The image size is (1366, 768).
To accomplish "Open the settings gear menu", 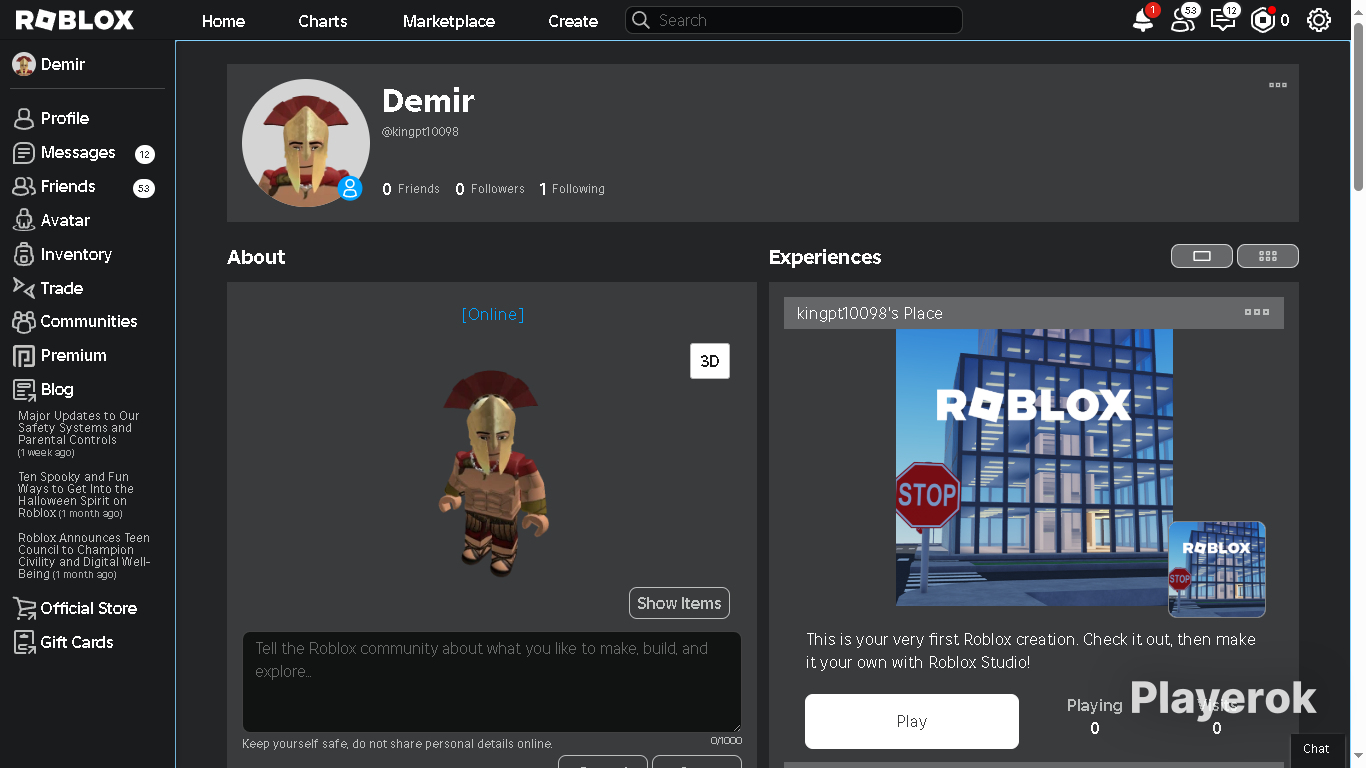I will pyautogui.click(x=1319, y=20).
